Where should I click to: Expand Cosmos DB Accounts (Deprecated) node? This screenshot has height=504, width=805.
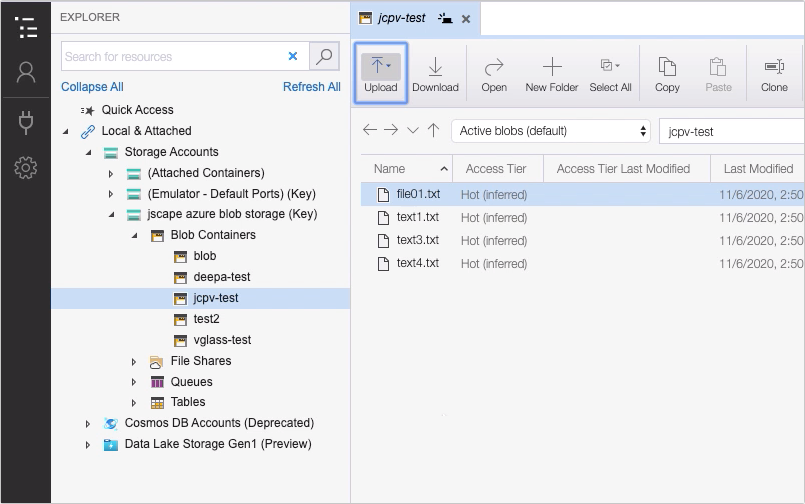88,423
